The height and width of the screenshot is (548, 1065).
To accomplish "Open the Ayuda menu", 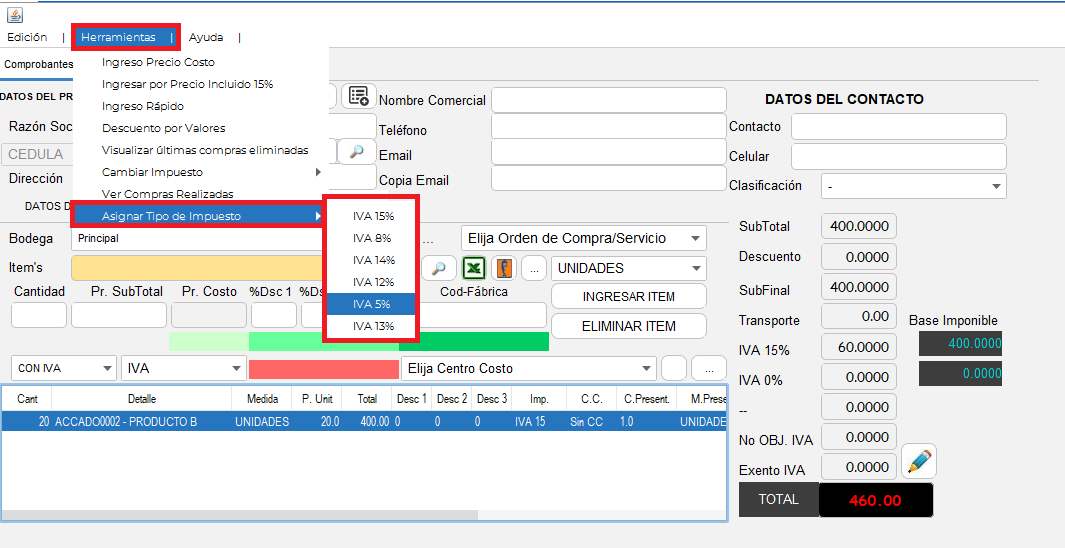I will (206, 37).
